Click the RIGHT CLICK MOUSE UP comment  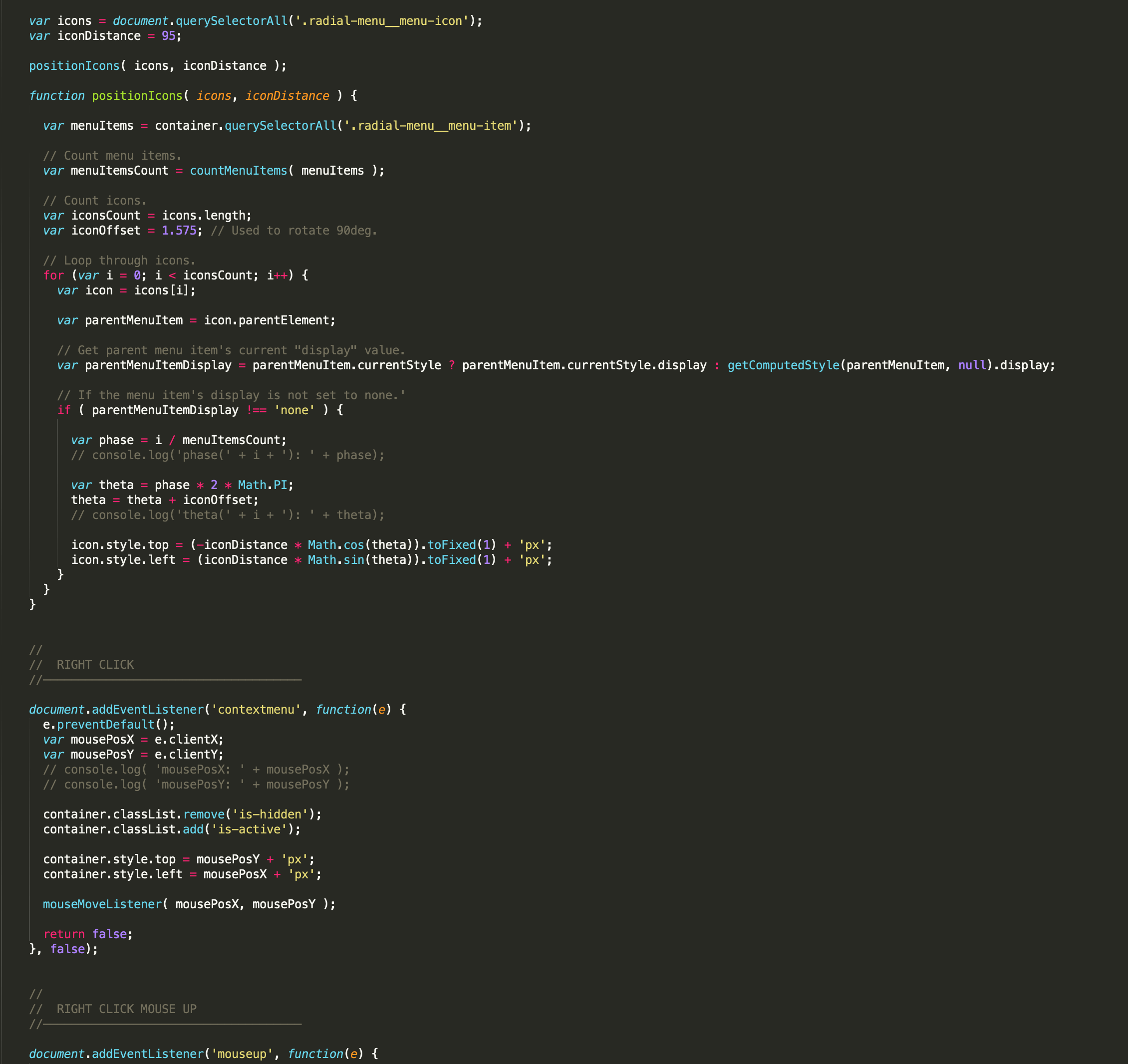click(x=126, y=1009)
